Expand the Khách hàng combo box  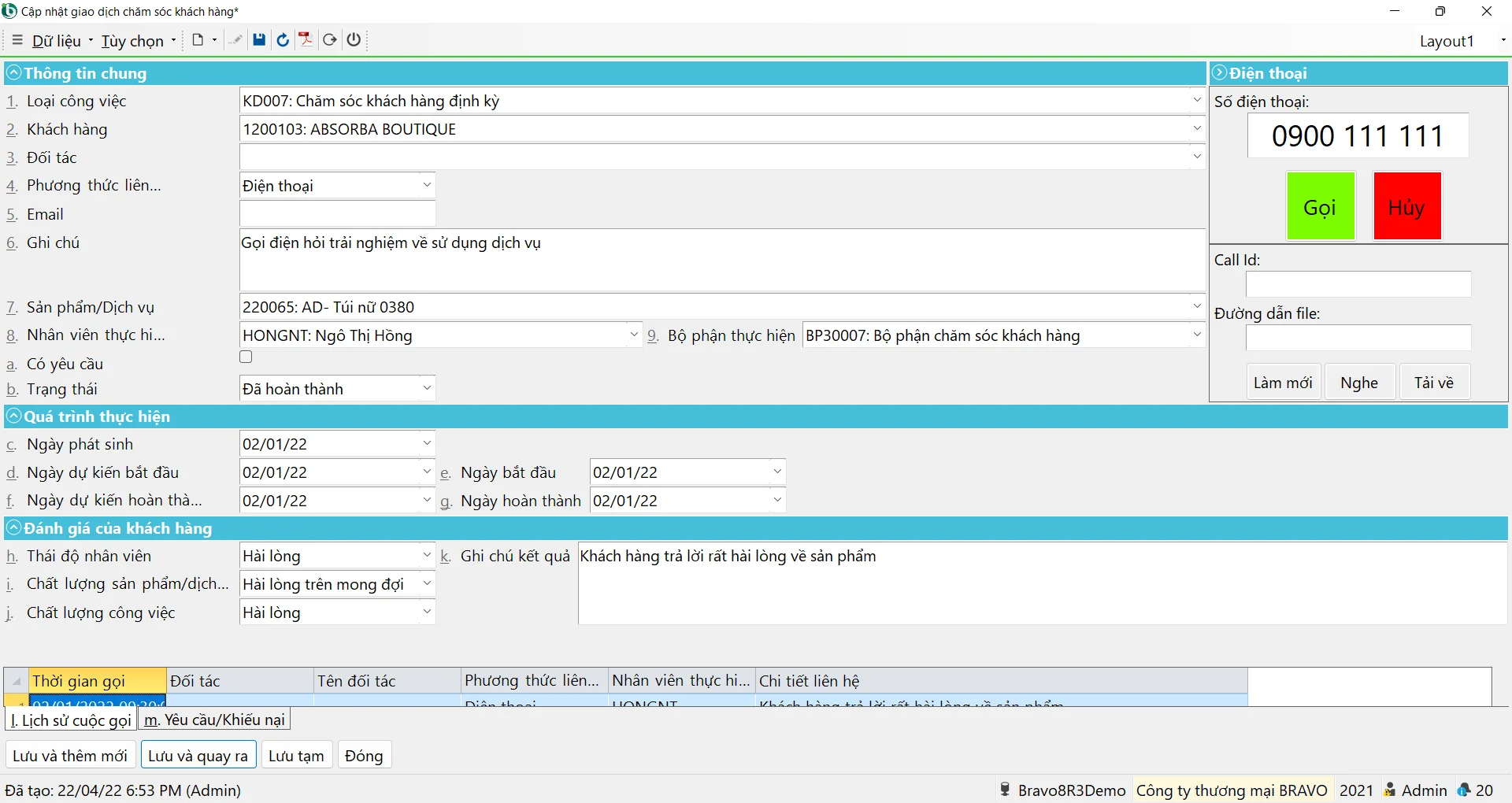click(x=1196, y=128)
